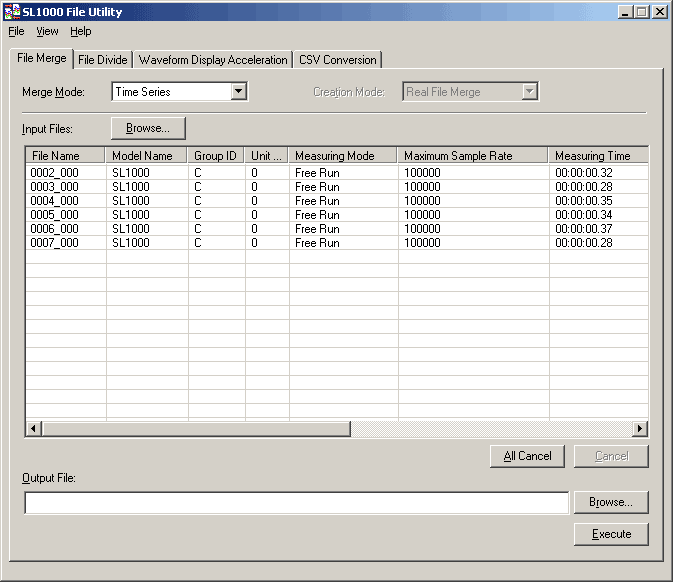The image size is (673, 582).
Task: Click the Measuring Time column header
Action: click(598, 155)
